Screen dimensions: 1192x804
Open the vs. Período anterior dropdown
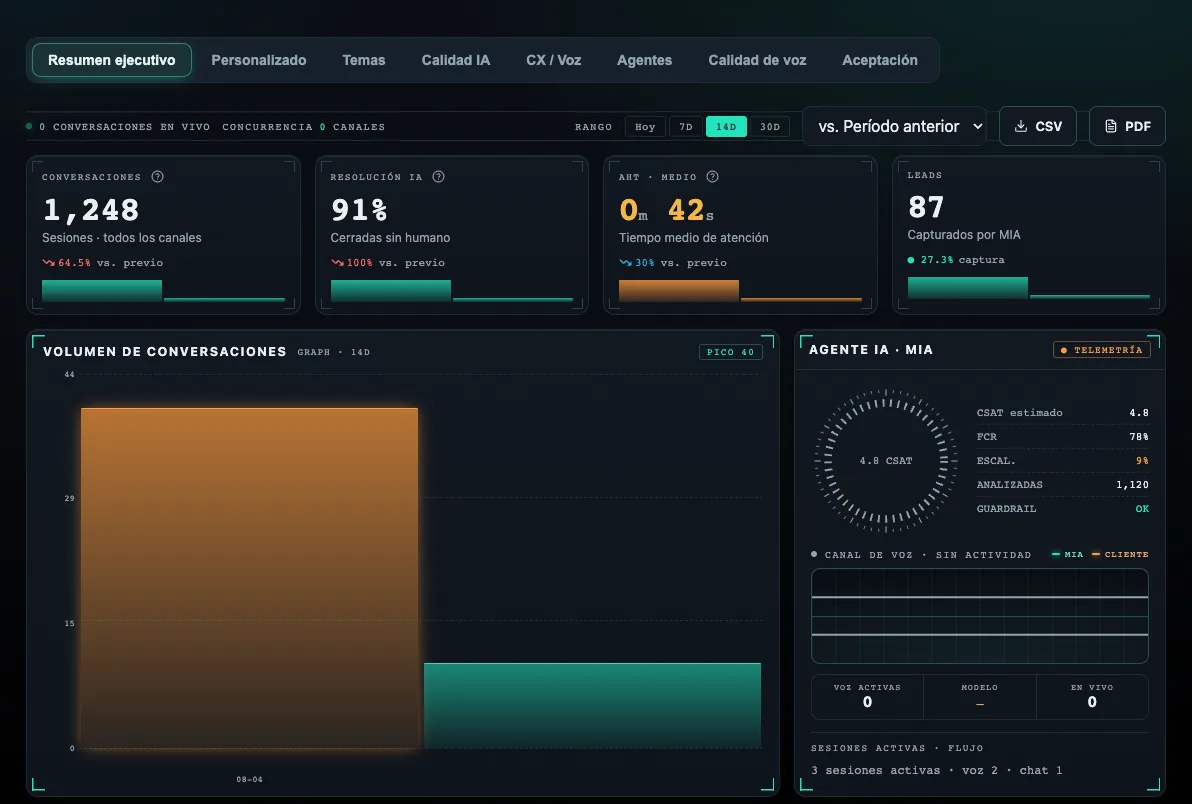coord(895,126)
